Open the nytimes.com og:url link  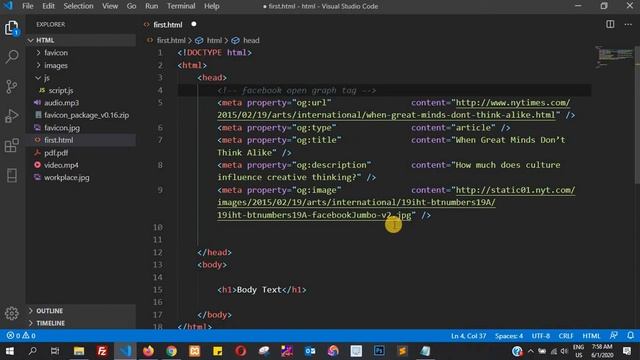click(x=513, y=103)
